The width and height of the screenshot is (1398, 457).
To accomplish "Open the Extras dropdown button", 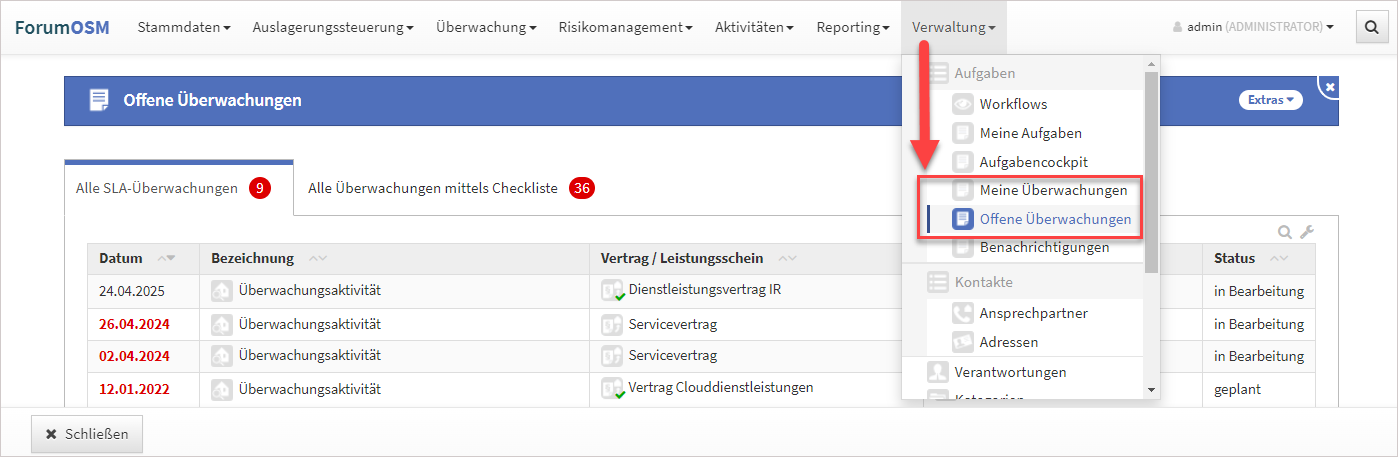I will [1270, 100].
